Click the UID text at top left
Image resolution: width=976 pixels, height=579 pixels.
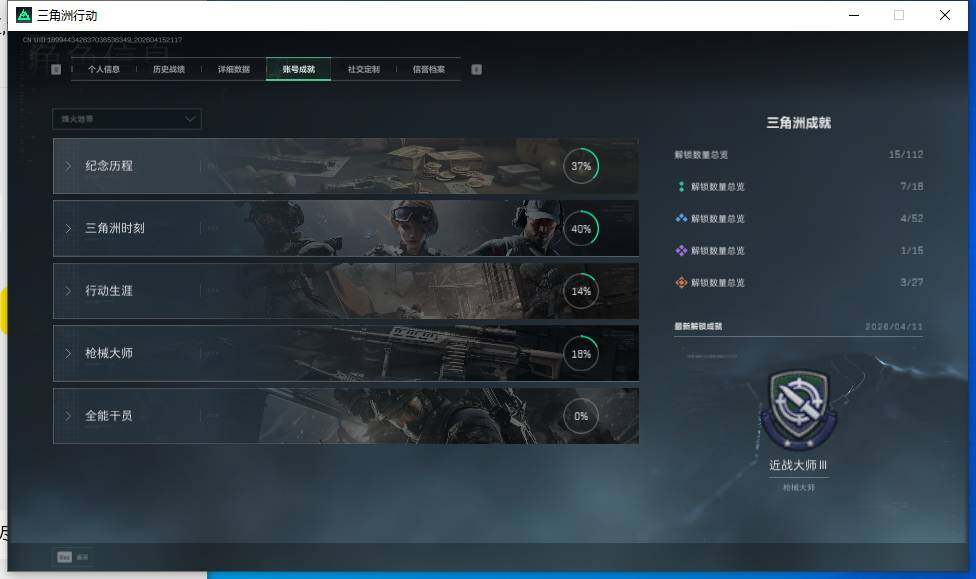click(x=102, y=40)
